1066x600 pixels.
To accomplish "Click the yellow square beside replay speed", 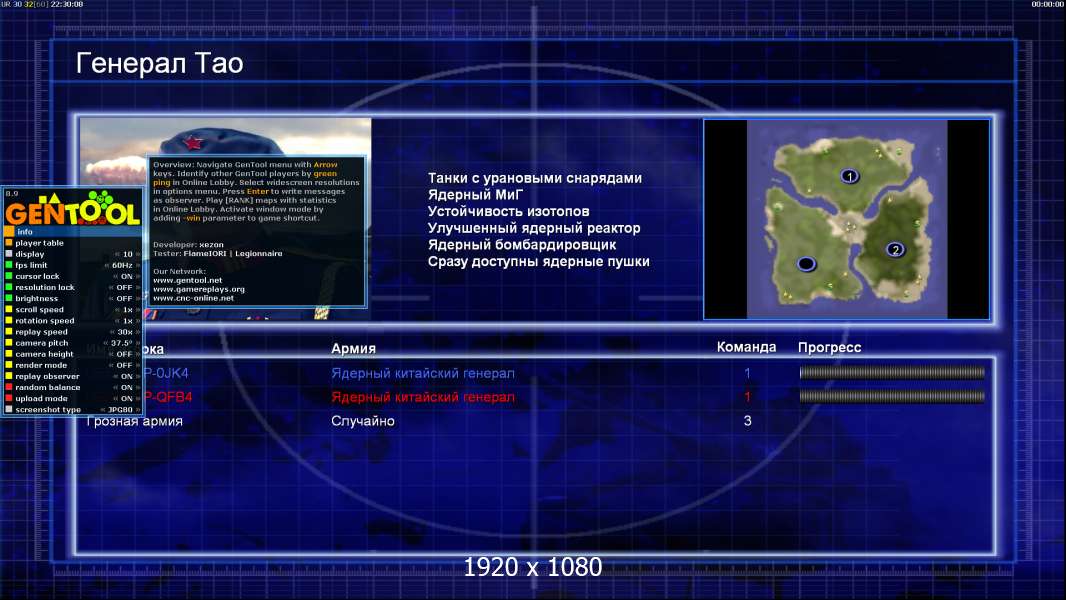I will coord(9,332).
